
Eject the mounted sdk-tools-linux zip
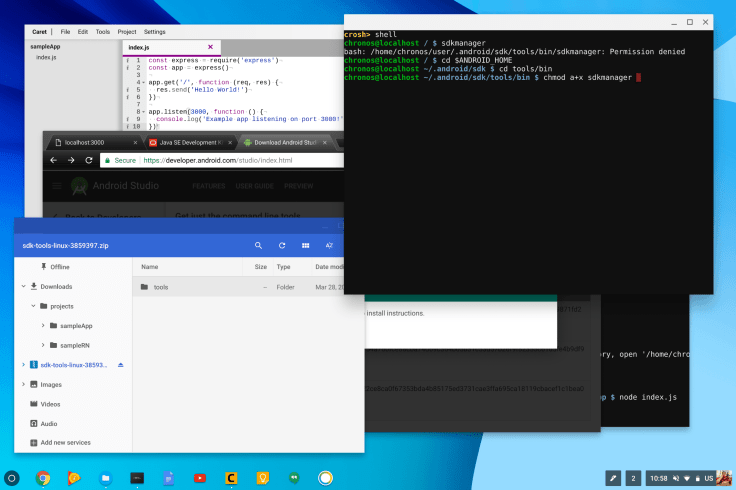121,365
